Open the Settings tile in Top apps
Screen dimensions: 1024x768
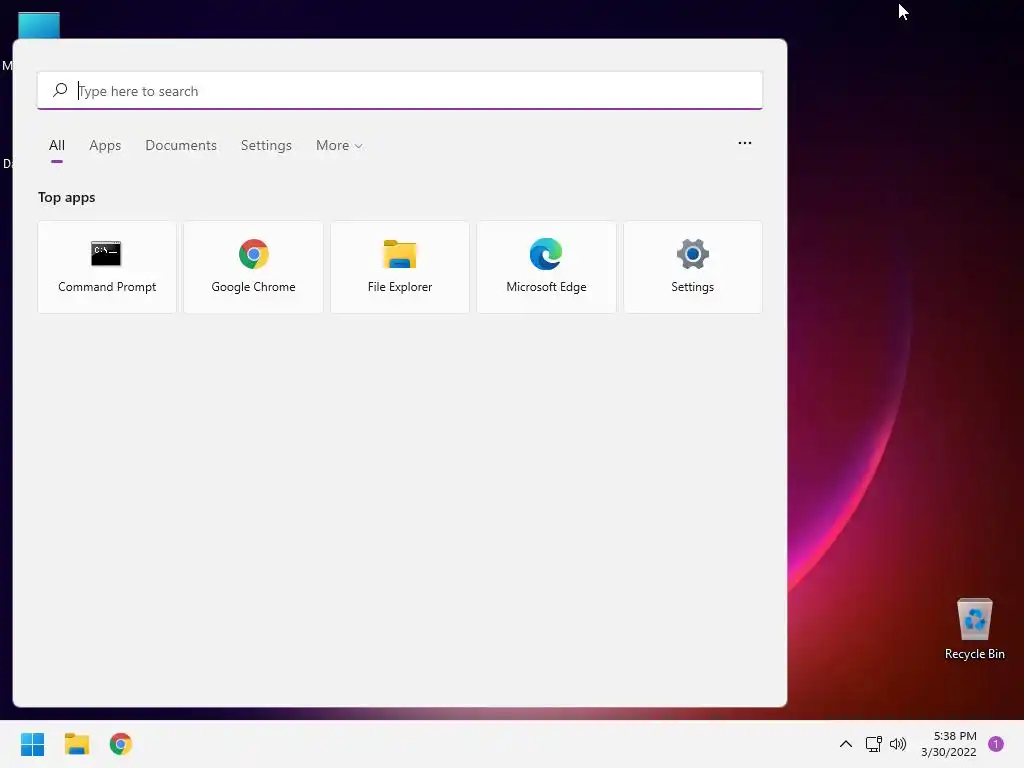click(693, 267)
